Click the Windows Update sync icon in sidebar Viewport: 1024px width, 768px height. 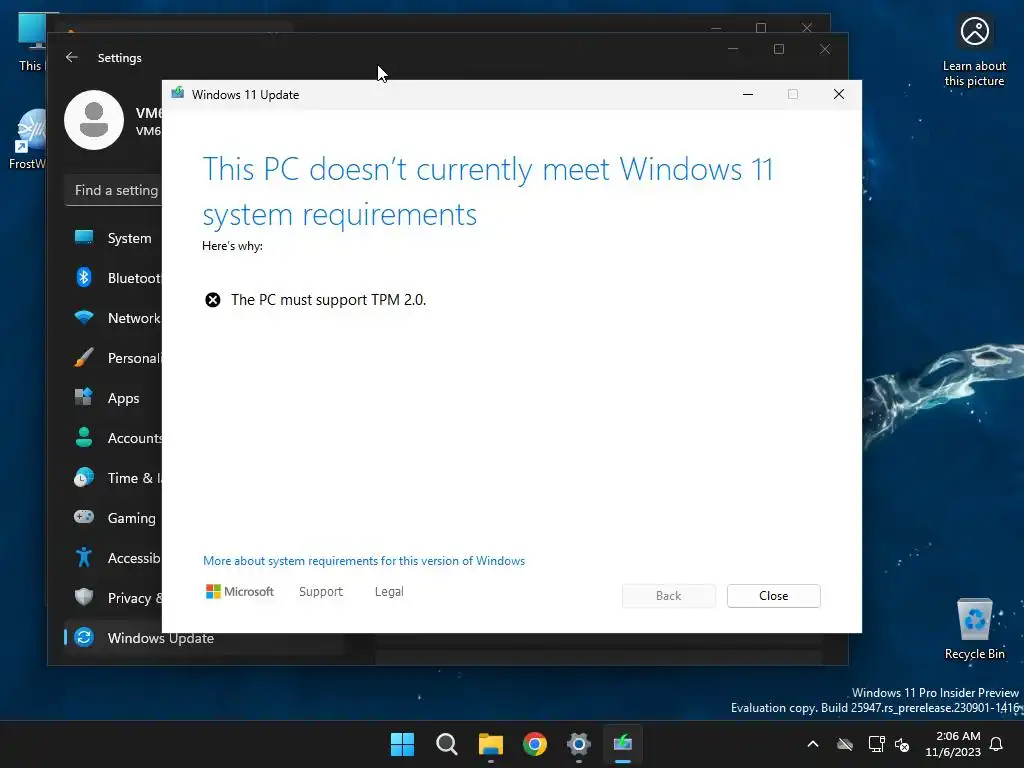(84, 637)
